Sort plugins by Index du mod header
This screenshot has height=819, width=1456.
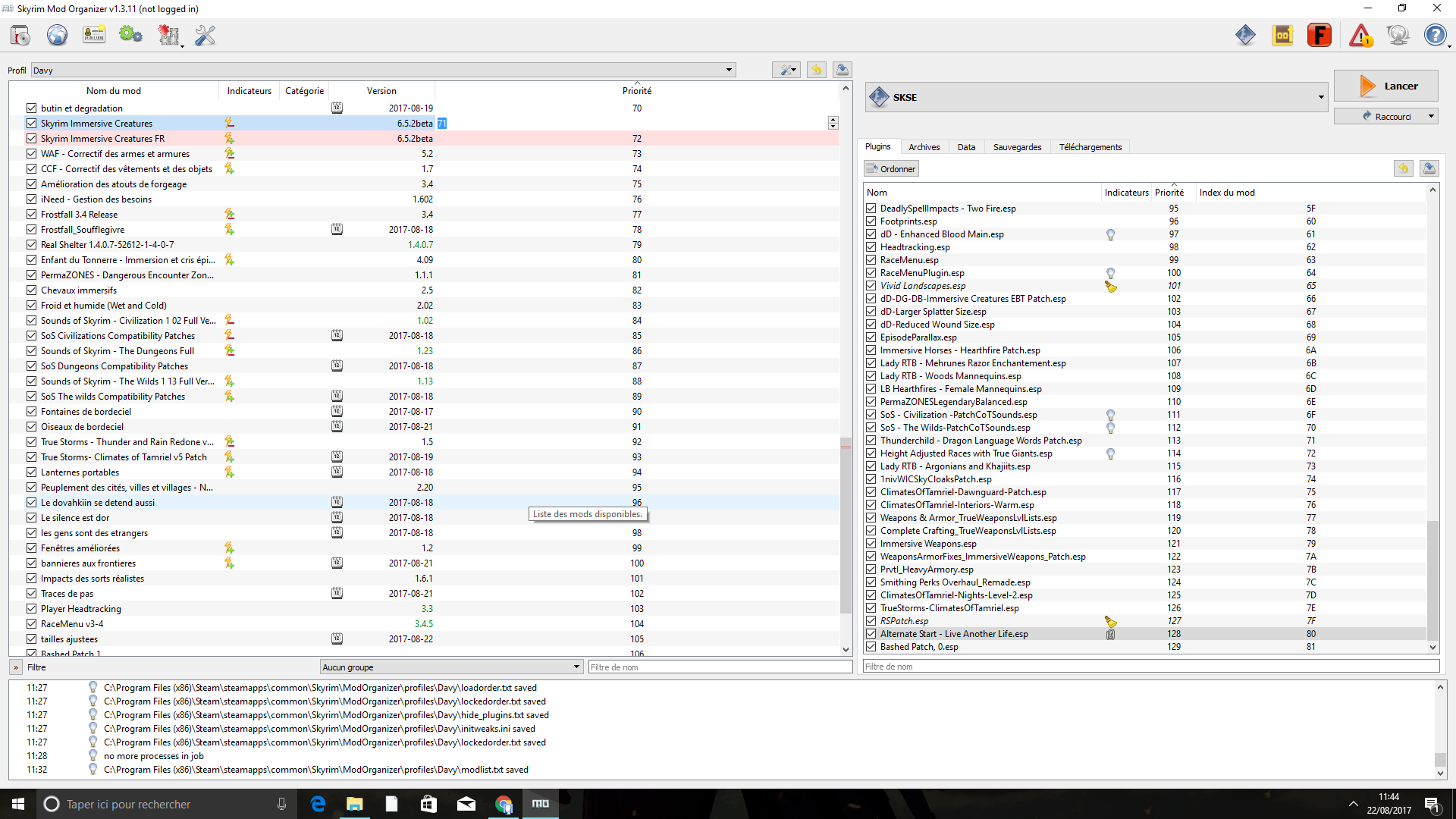click(x=1226, y=193)
